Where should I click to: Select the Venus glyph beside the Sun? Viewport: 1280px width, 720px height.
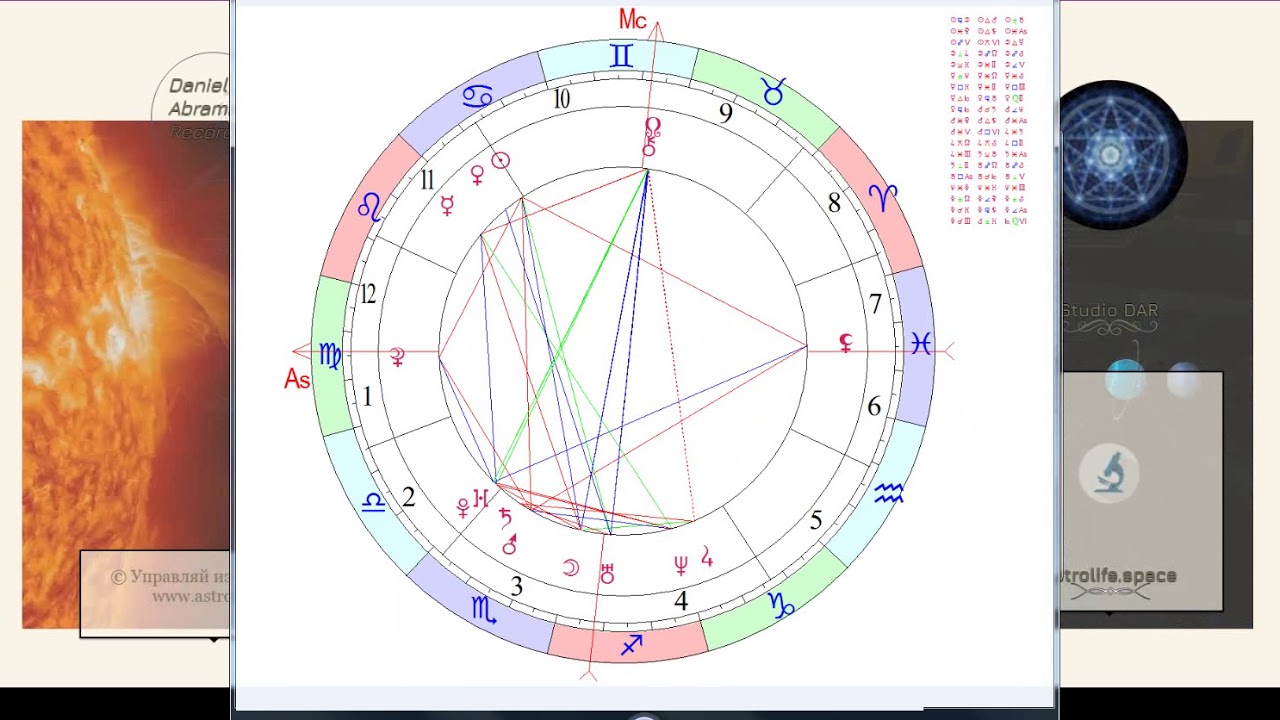[478, 175]
